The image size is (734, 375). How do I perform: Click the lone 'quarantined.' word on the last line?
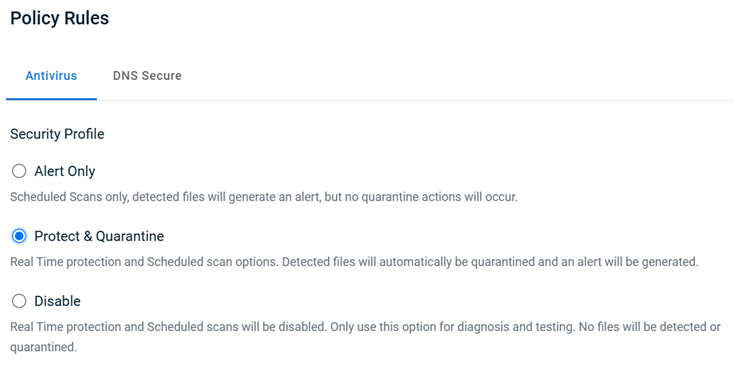(x=44, y=347)
